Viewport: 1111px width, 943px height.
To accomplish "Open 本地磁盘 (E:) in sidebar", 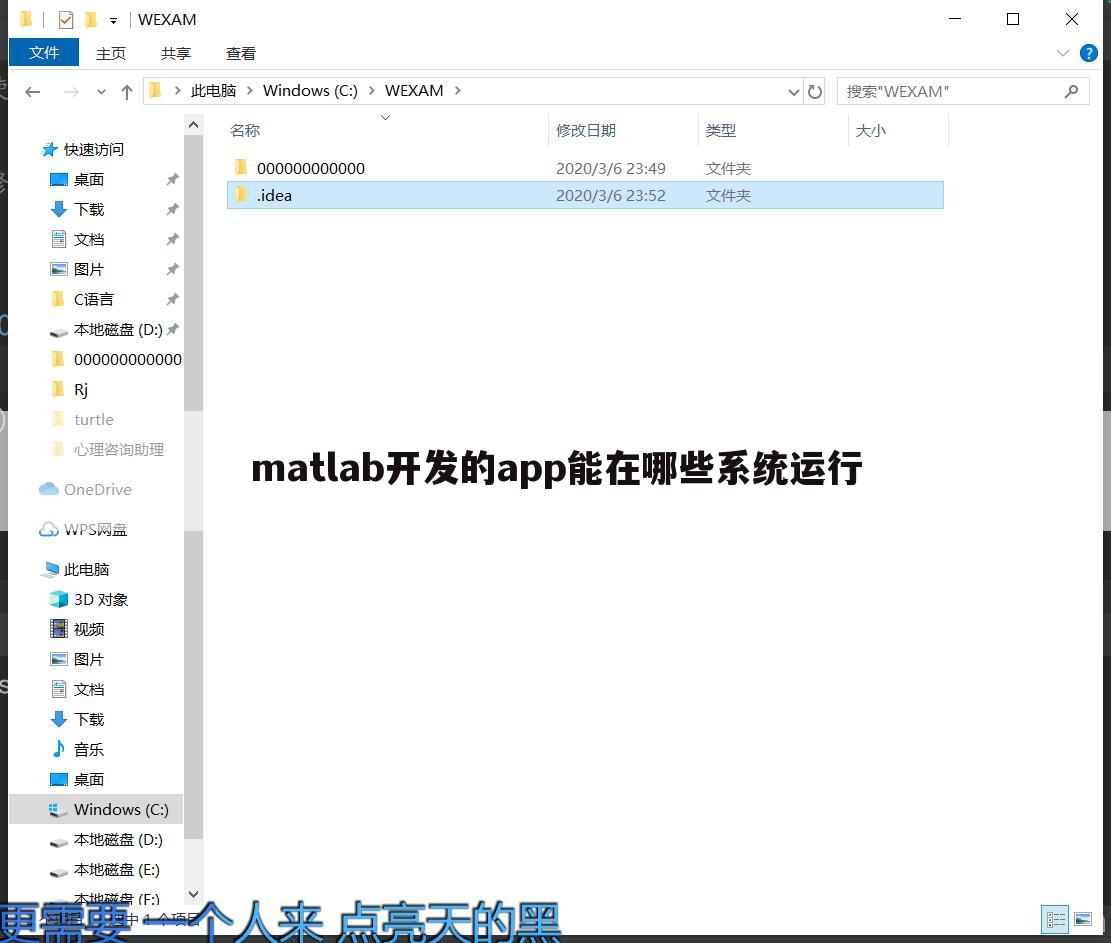I will 116,870.
